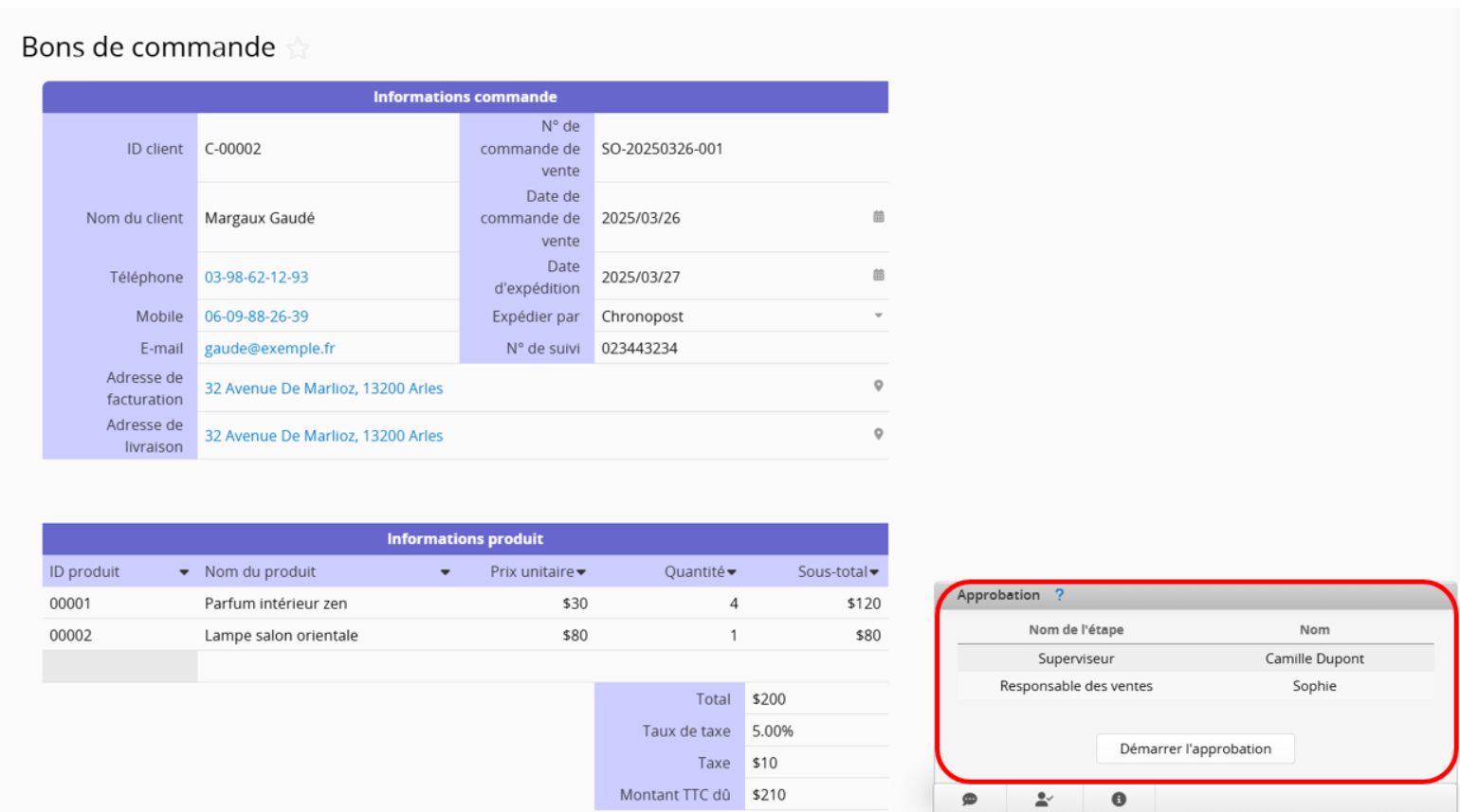Image resolution: width=1460 pixels, height=812 pixels.
Task: Click mobile number 06-09-88-26-39
Action: (x=256, y=316)
